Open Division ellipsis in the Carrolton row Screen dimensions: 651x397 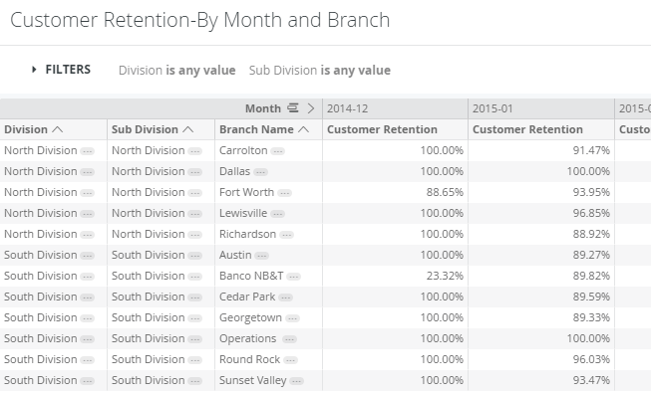coord(87,151)
